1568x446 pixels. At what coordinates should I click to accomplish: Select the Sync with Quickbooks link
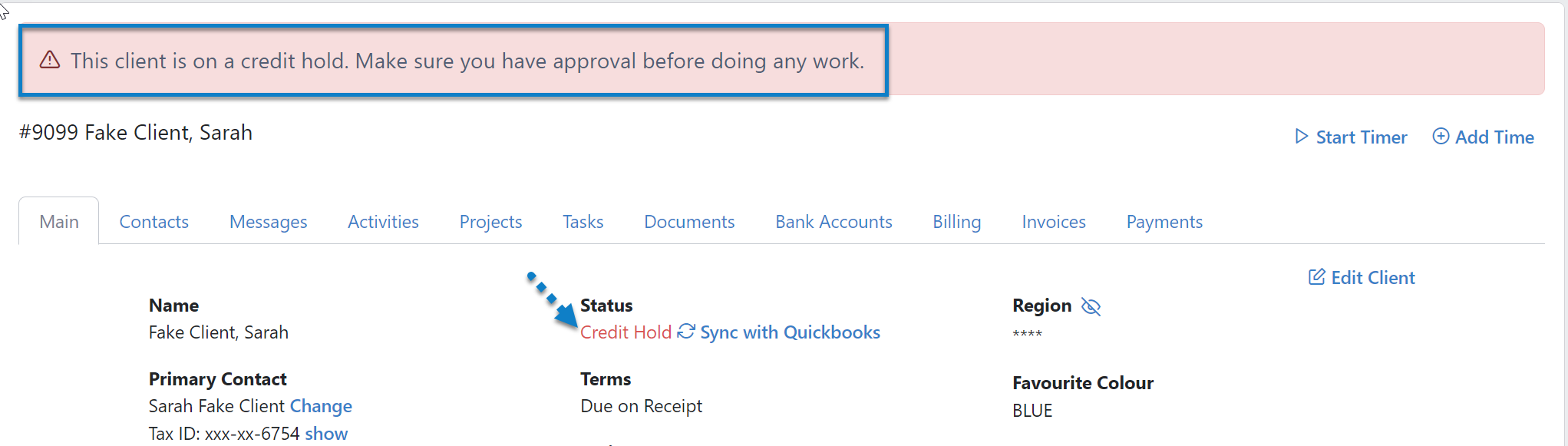point(789,332)
